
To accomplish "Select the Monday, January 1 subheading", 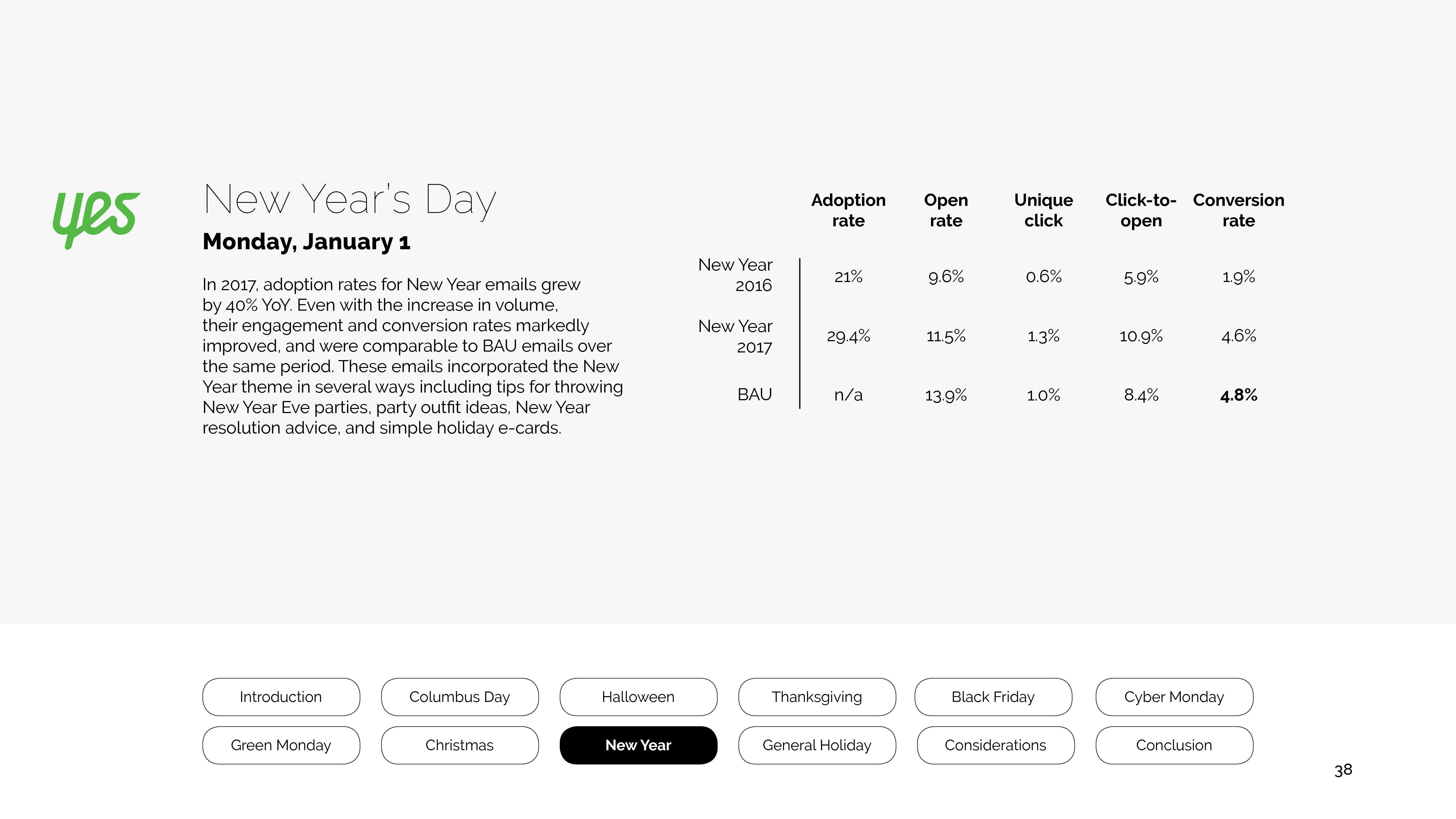I will (x=306, y=242).
